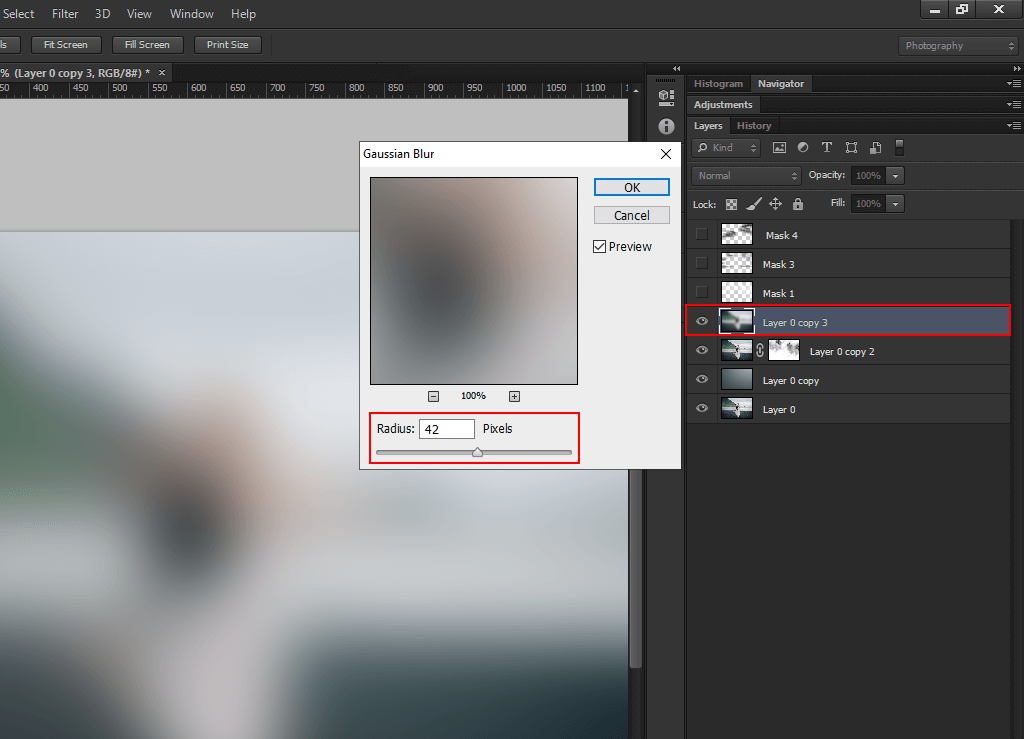Open the Layers panel menu icon
This screenshot has height=739, width=1024.
1014,125
